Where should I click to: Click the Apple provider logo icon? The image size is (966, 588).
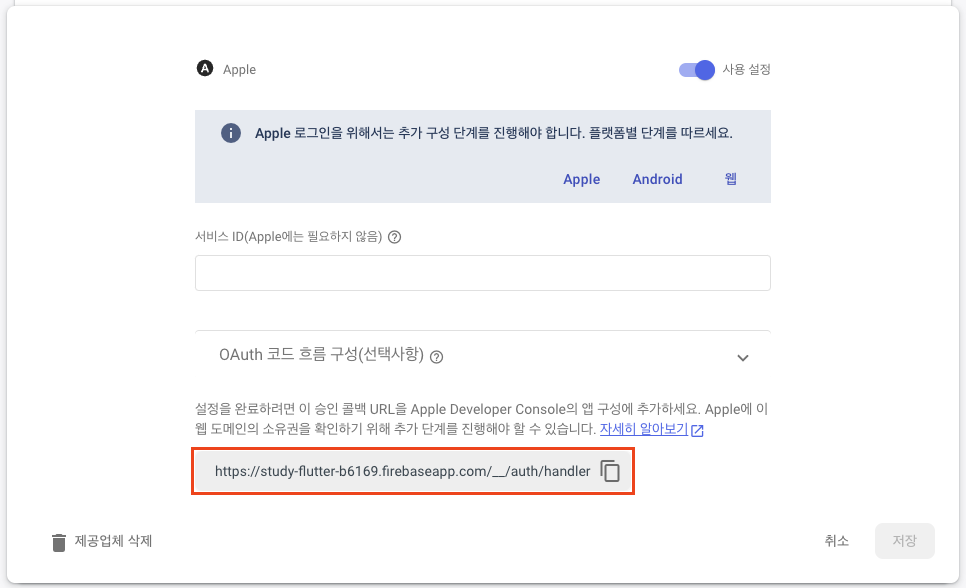205,68
